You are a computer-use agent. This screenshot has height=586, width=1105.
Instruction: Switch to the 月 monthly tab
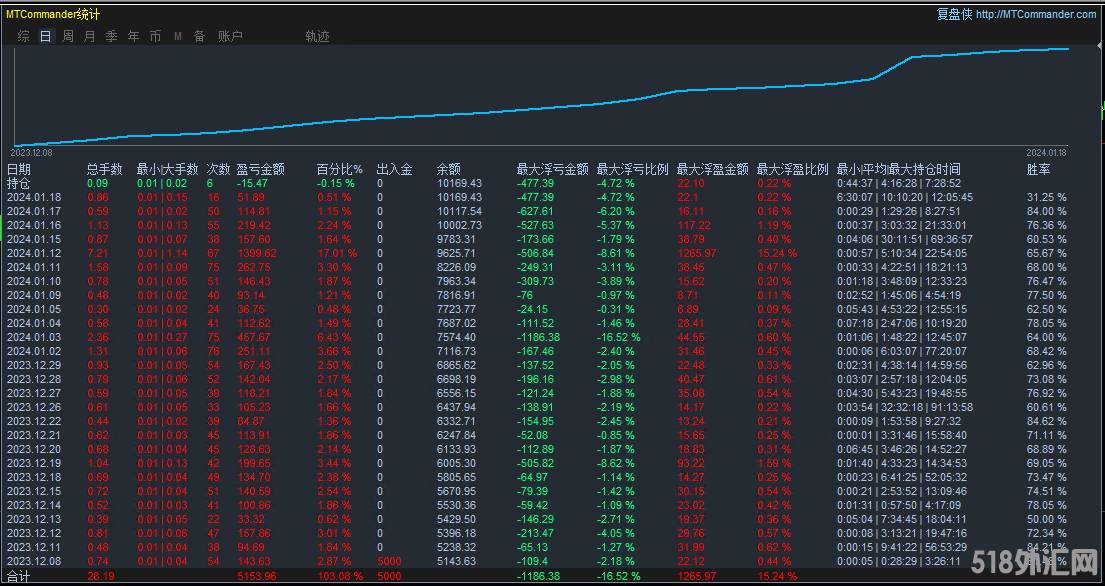click(x=90, y=36)
